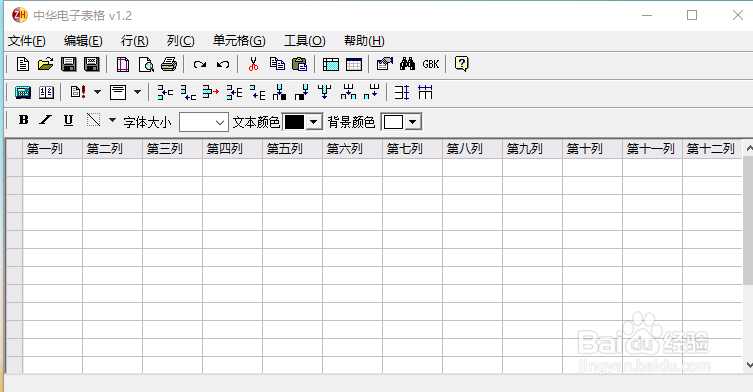Image resolution: width=753 pixels, height=392 pixels.
Task: Click the first cell under 第一列
Action: point(52,167)
